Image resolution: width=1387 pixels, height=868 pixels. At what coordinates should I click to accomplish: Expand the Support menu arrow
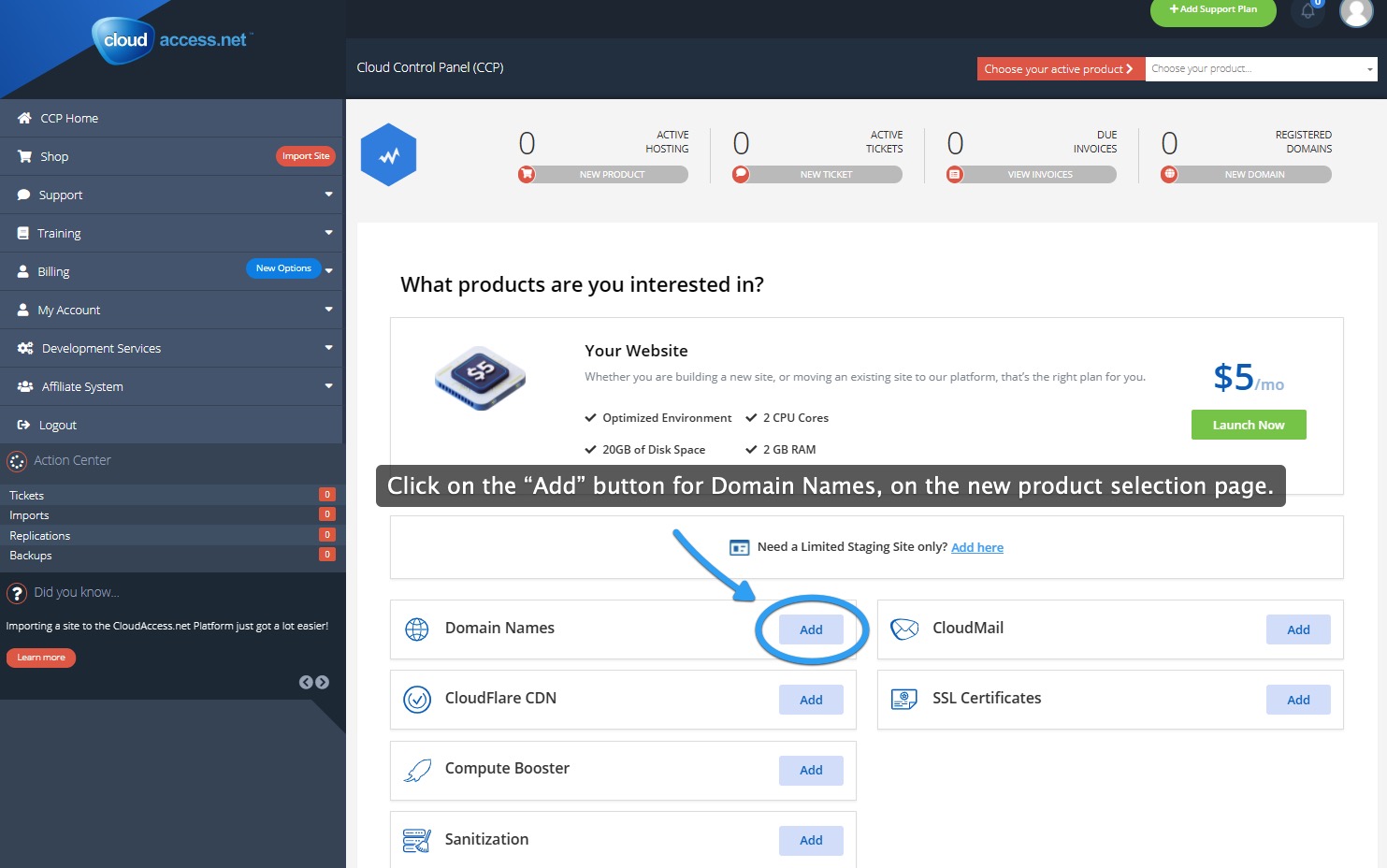point(328,195)
